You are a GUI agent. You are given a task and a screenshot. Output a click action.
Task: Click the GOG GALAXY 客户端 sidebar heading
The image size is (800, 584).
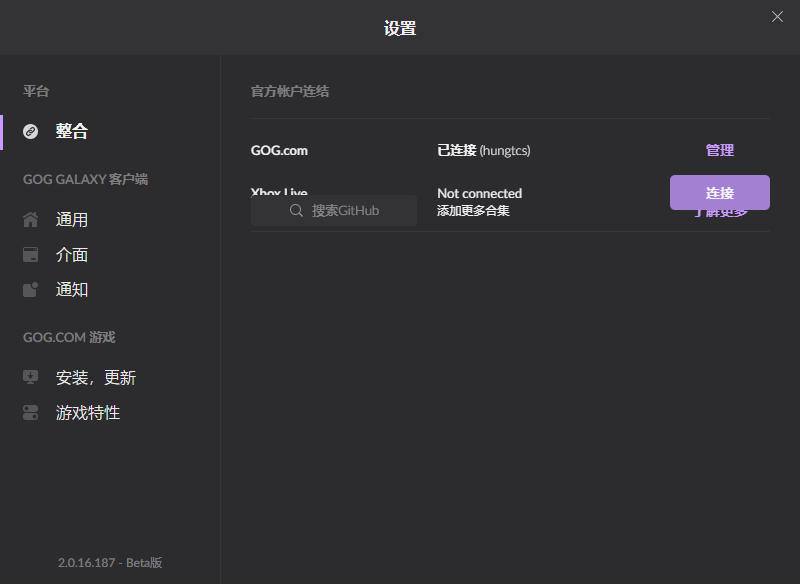85,180
